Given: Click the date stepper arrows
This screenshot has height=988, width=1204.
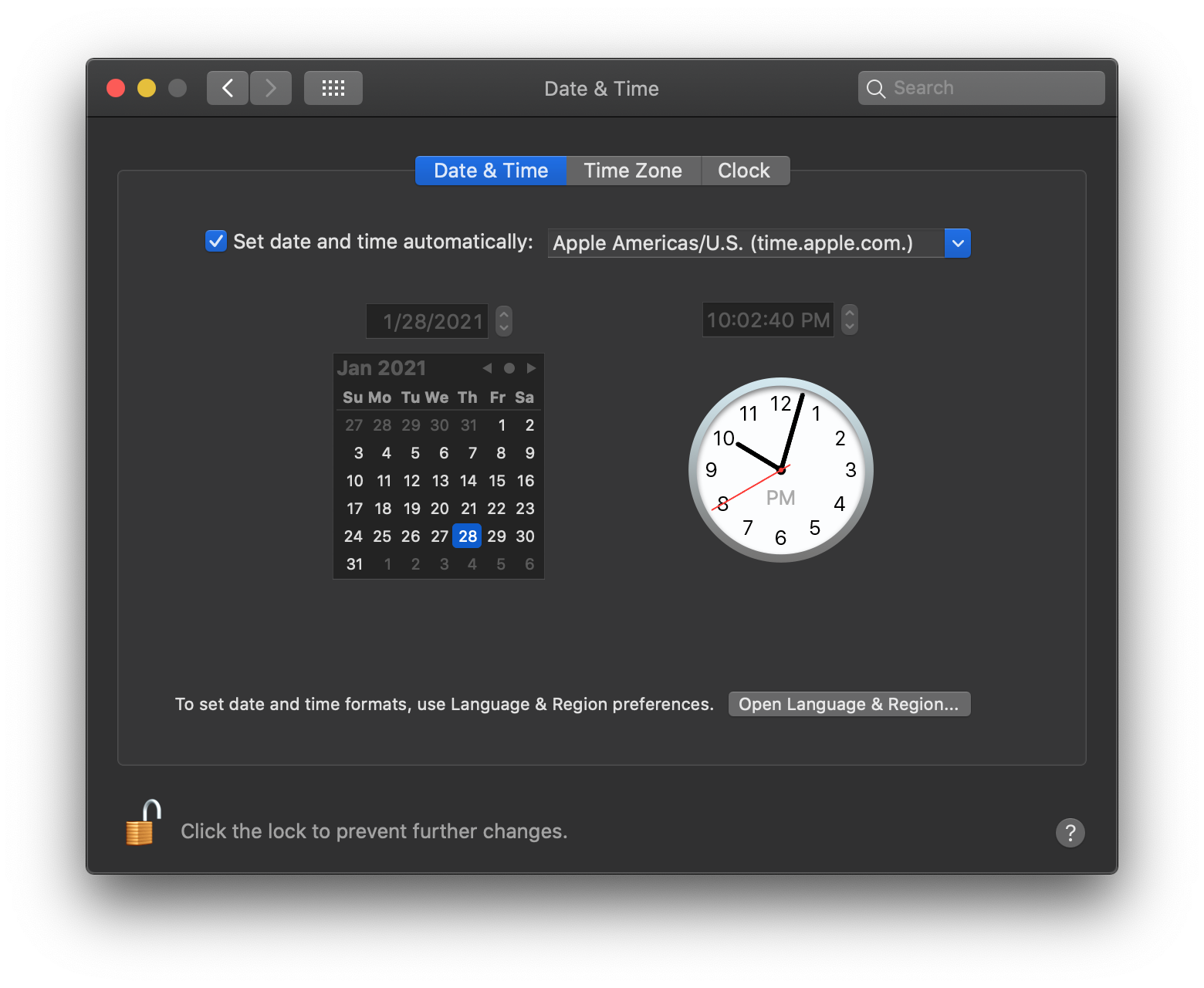Looking at the screenshot, I should [x=504, y=321].
